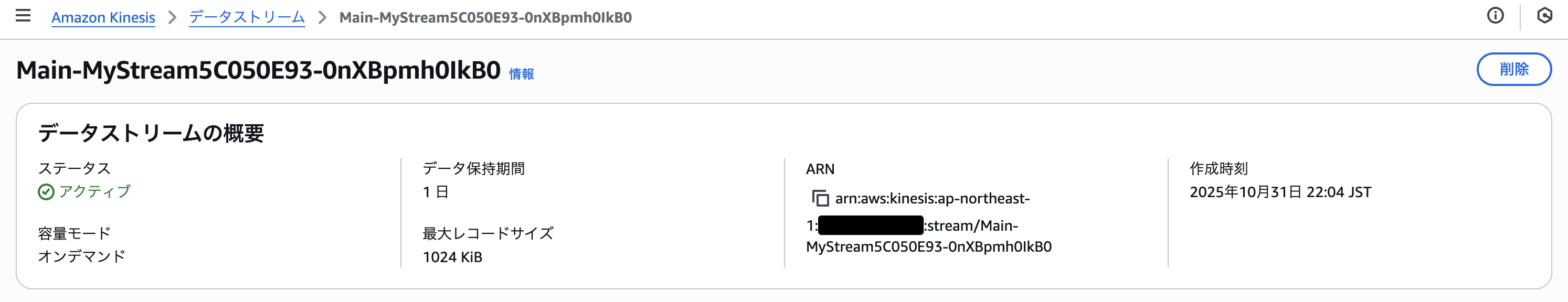Image resolution: width=1568 pixels, height=302 pixels.
Task: Click the Main-MyStream page title heading
Action: [258, 70]
